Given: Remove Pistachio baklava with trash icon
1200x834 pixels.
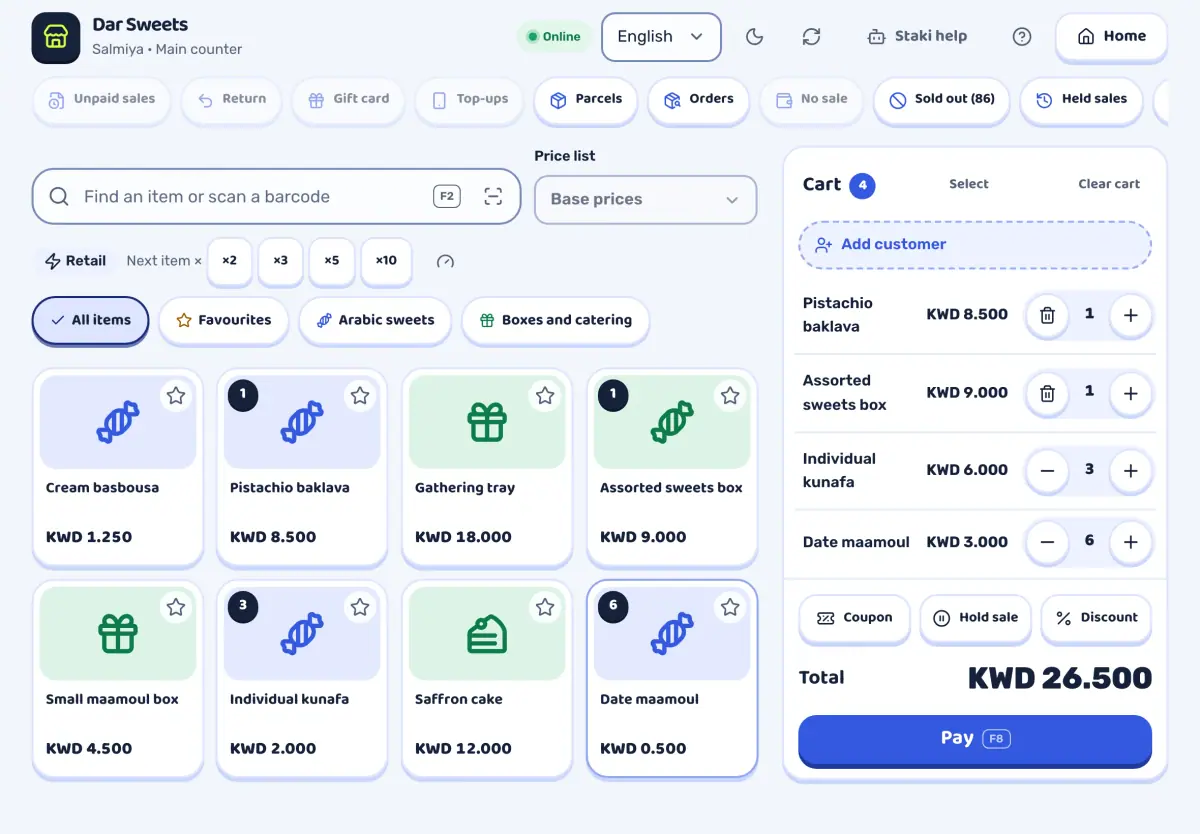Looking at the screenshot, I should click(1047, 315).
